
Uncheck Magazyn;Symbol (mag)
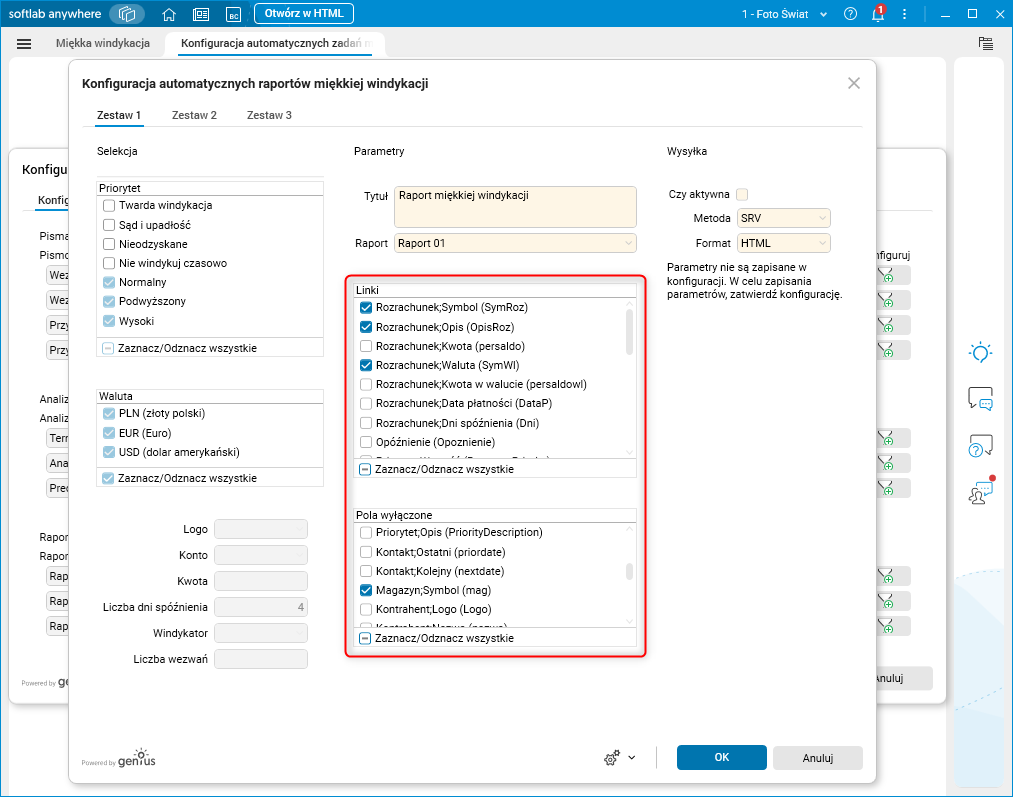click(x=366, y=591)
